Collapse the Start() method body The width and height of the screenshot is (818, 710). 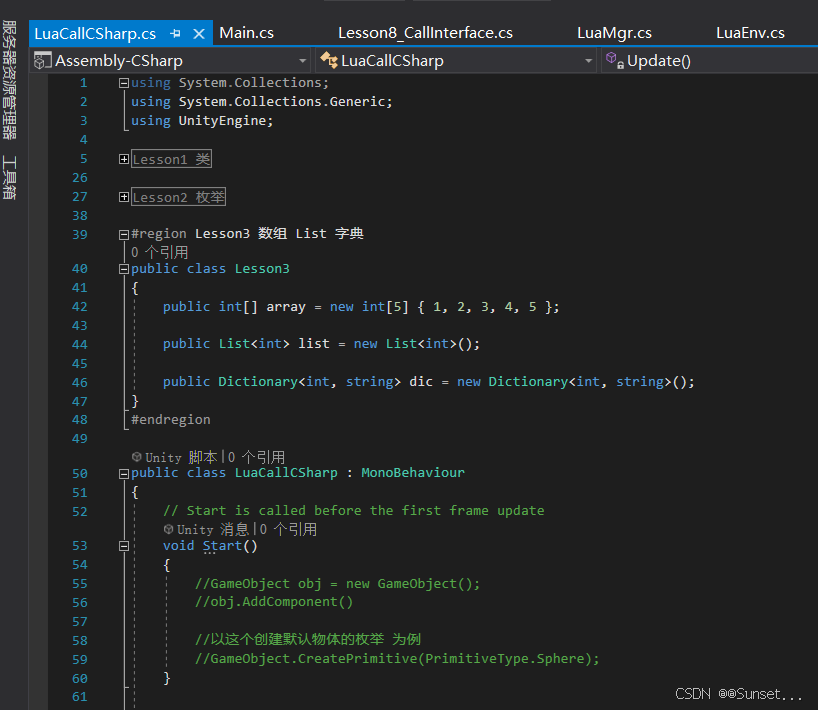pos(124,546)
